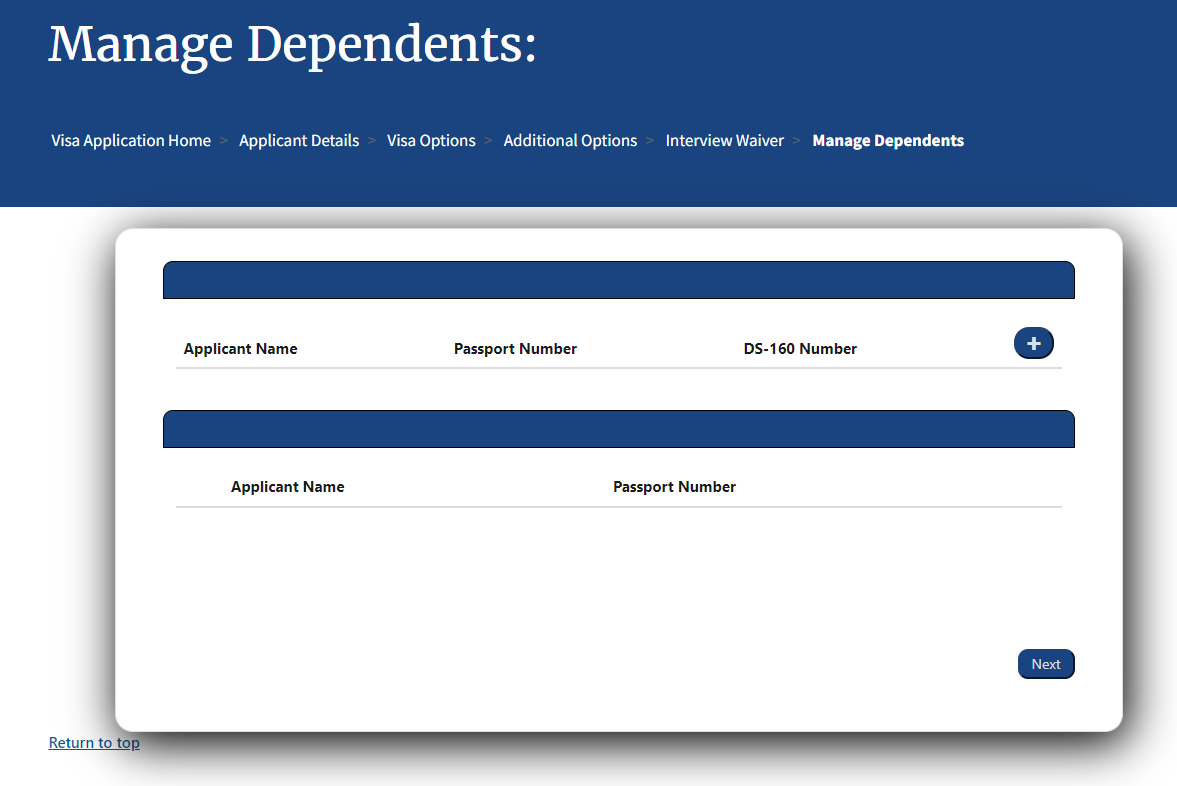This screenshot has width=1177, height=786.
Task: Open the Interview Waiver breadcrumb step
Action: click(x=724, y=140)
